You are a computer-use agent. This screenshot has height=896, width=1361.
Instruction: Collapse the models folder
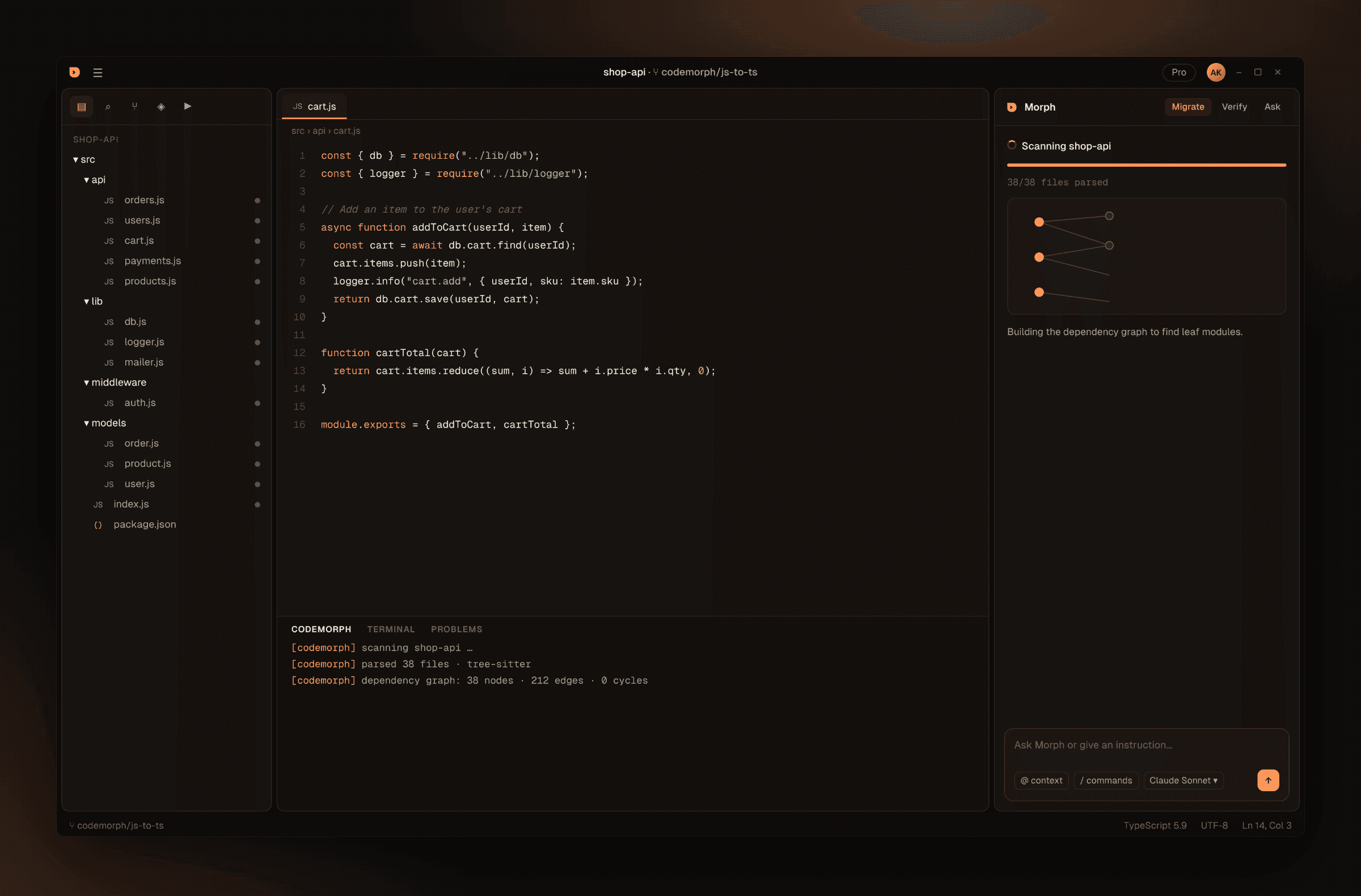(x=105, y=423)
